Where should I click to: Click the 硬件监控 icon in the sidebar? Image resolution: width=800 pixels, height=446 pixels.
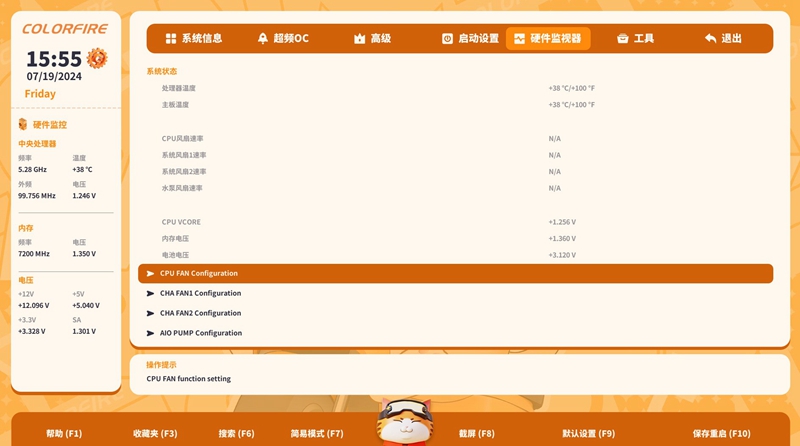23,124
